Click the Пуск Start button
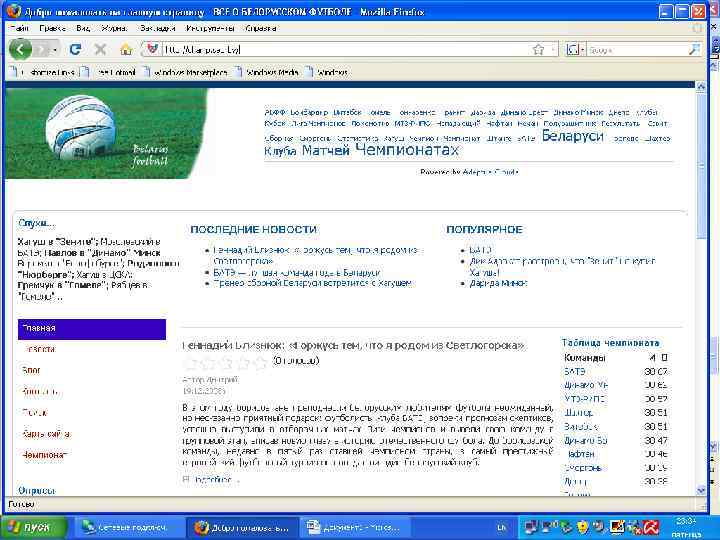The width and height of the screenshot is (720, 540). (x=33, y=527)
